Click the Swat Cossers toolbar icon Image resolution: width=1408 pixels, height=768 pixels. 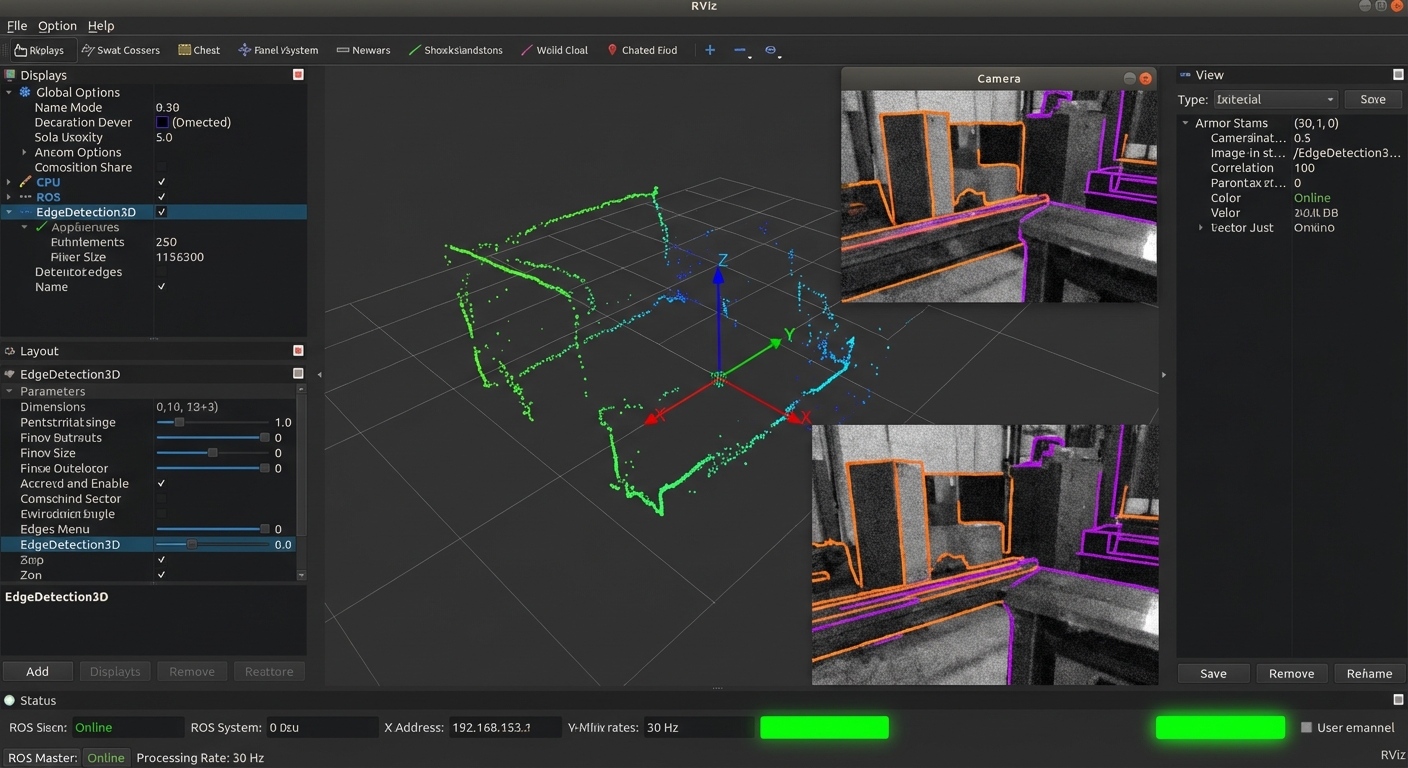point(88,50)
